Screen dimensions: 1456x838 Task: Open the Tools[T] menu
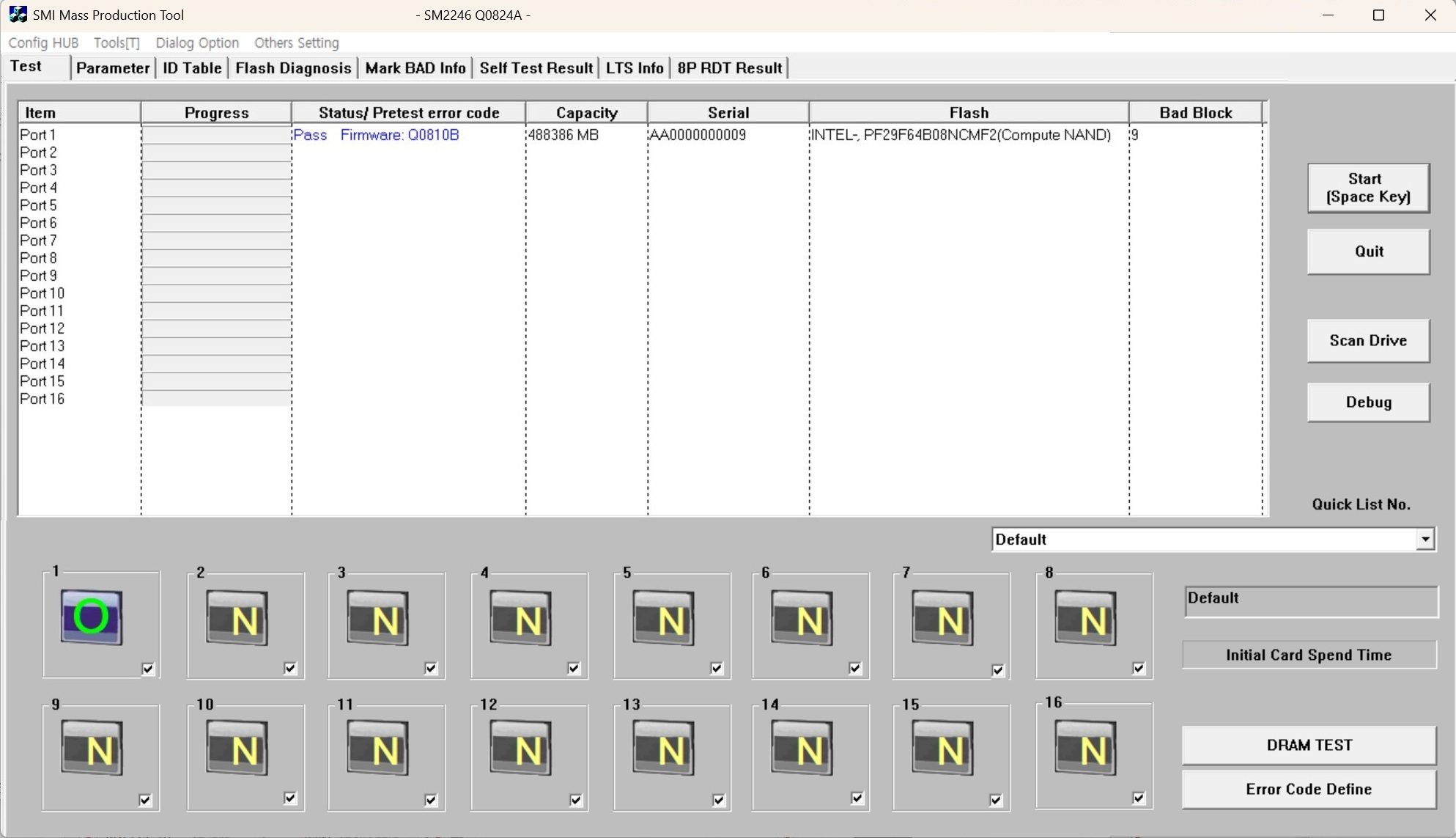click(x=117, y=43)
